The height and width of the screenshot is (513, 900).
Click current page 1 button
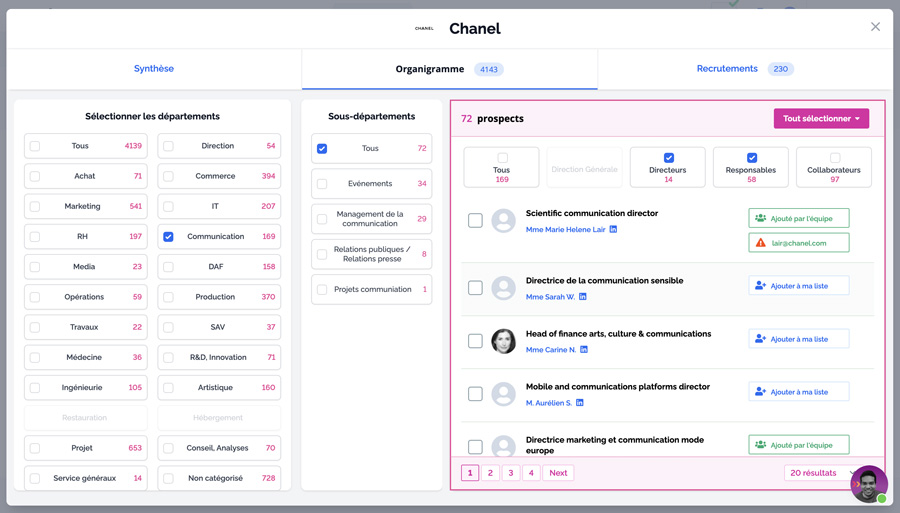point(470,473)
